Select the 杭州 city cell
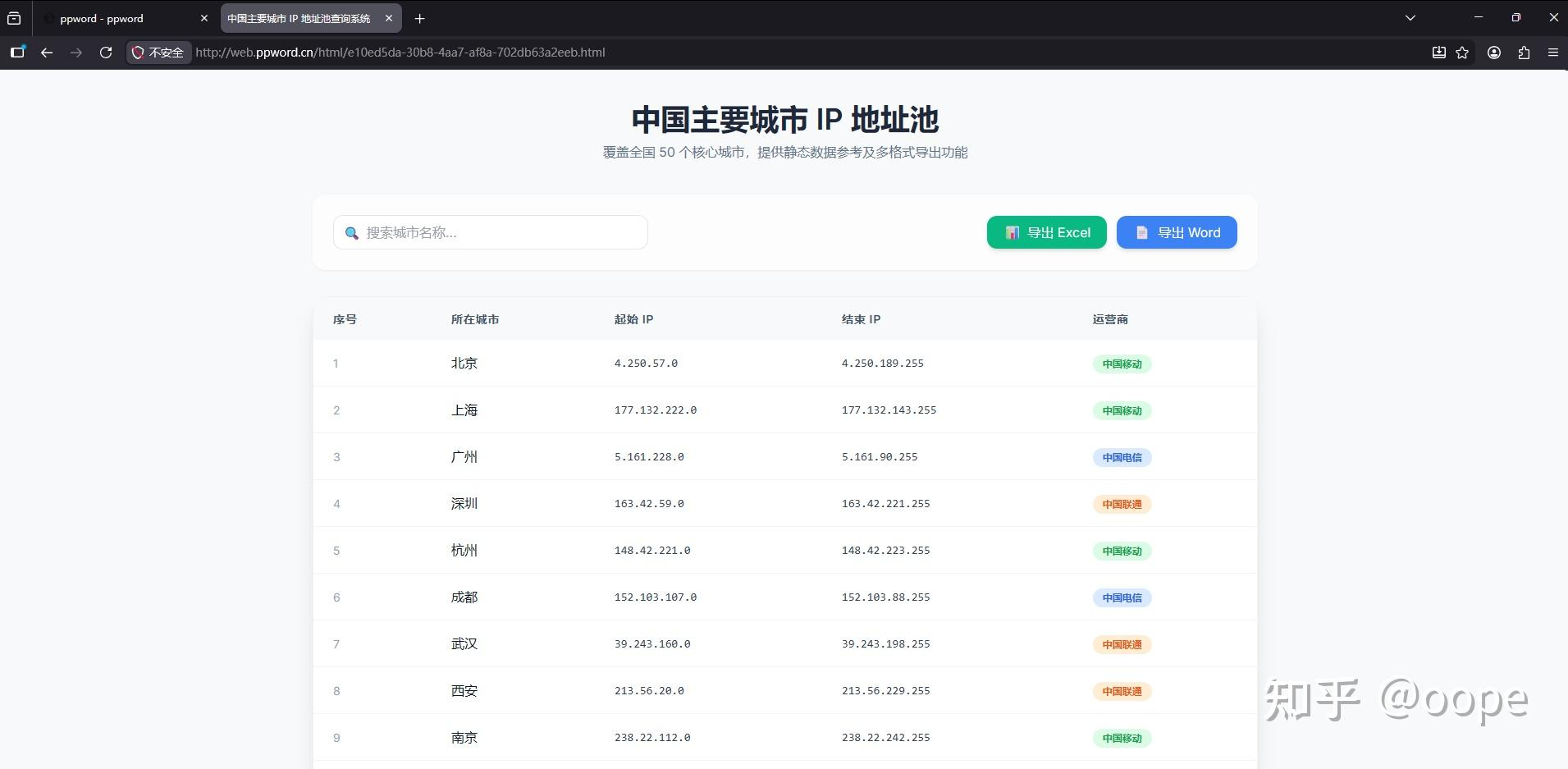 pos(464,550)
